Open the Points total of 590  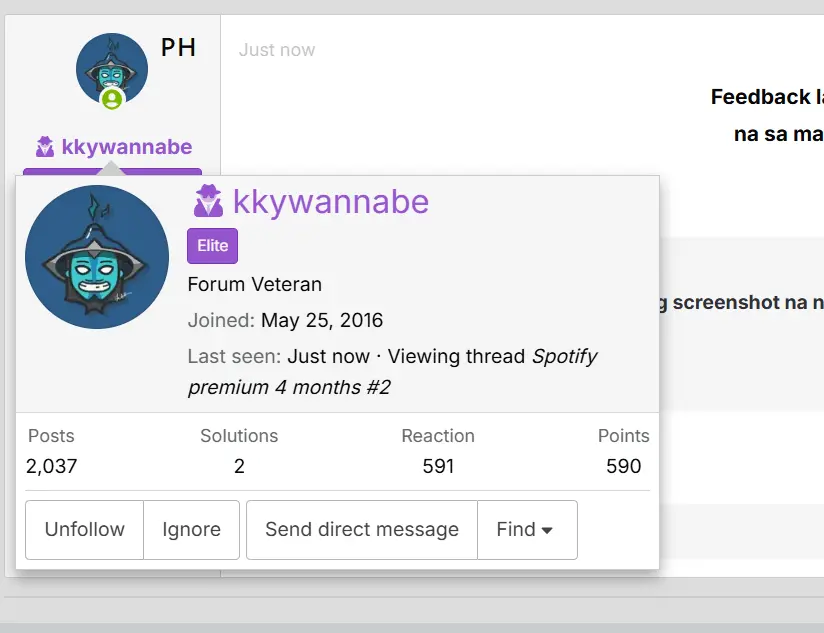(624, 466)
